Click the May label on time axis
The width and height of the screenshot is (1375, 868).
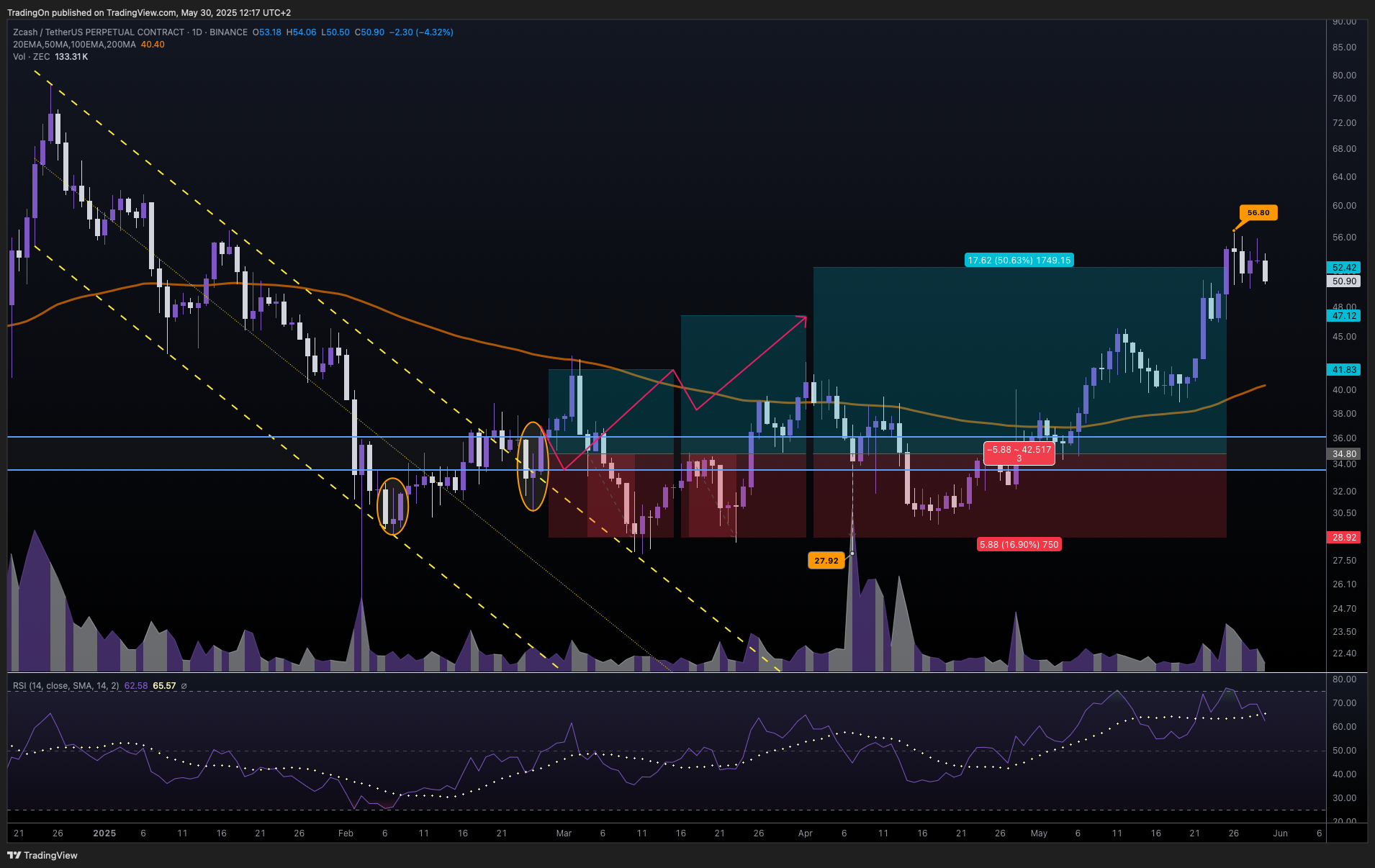pyautogui.click(x=1039, y=833)
